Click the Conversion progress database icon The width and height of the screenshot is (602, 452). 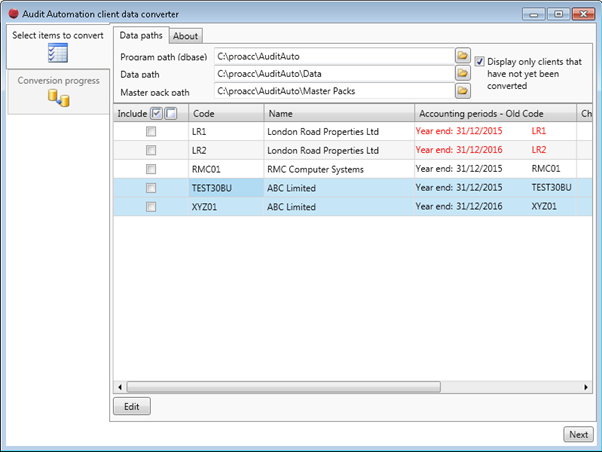tap(59, 98)
